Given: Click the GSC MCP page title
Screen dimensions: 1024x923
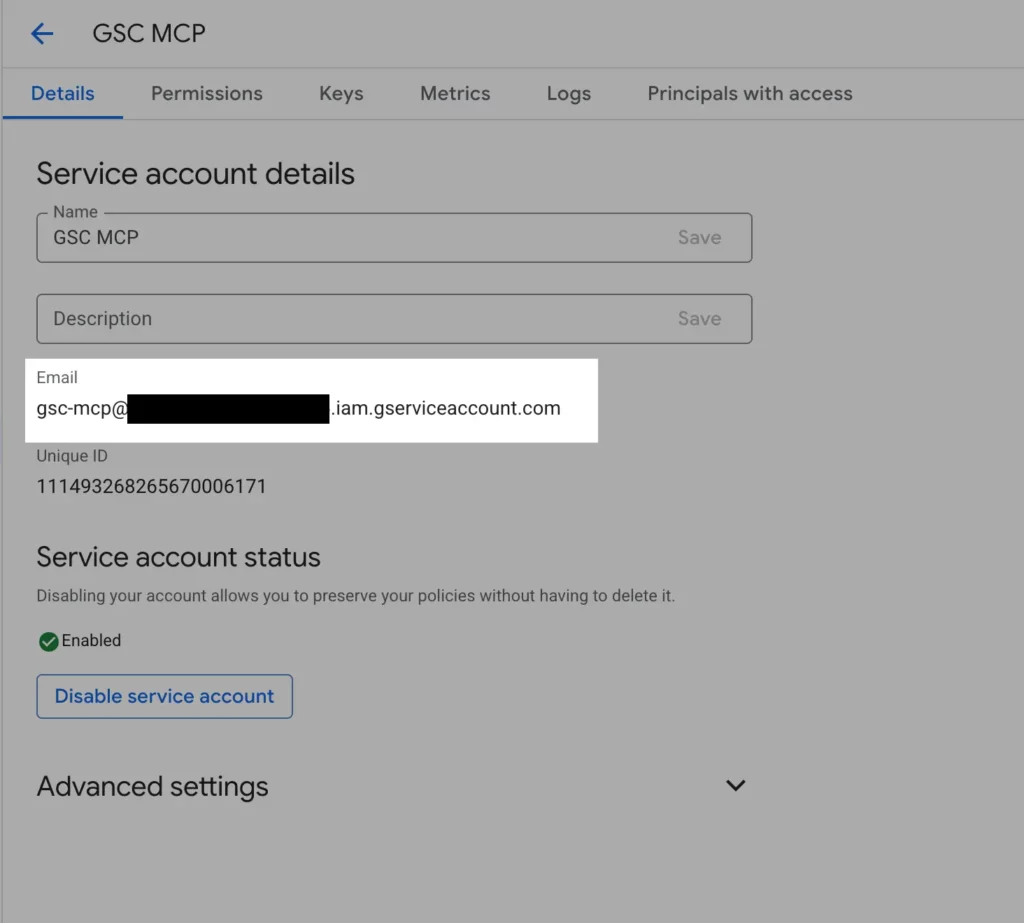Looking at the screenshot, I should click(149, 33).
